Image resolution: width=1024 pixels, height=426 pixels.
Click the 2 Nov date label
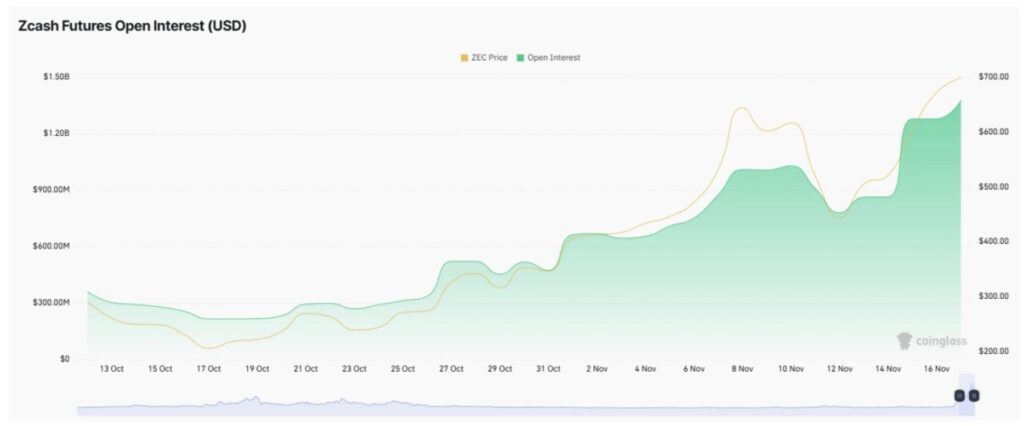[595, 369]
